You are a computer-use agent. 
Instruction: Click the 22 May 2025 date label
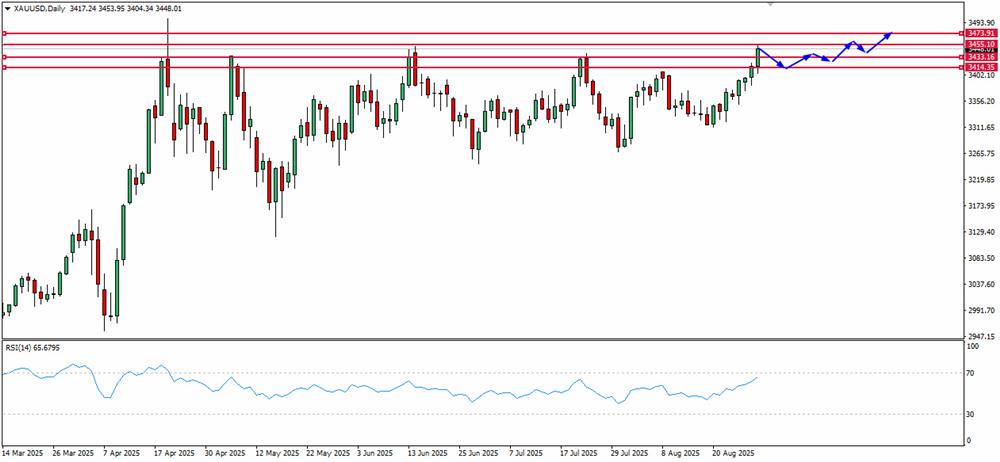click(328, 452)
